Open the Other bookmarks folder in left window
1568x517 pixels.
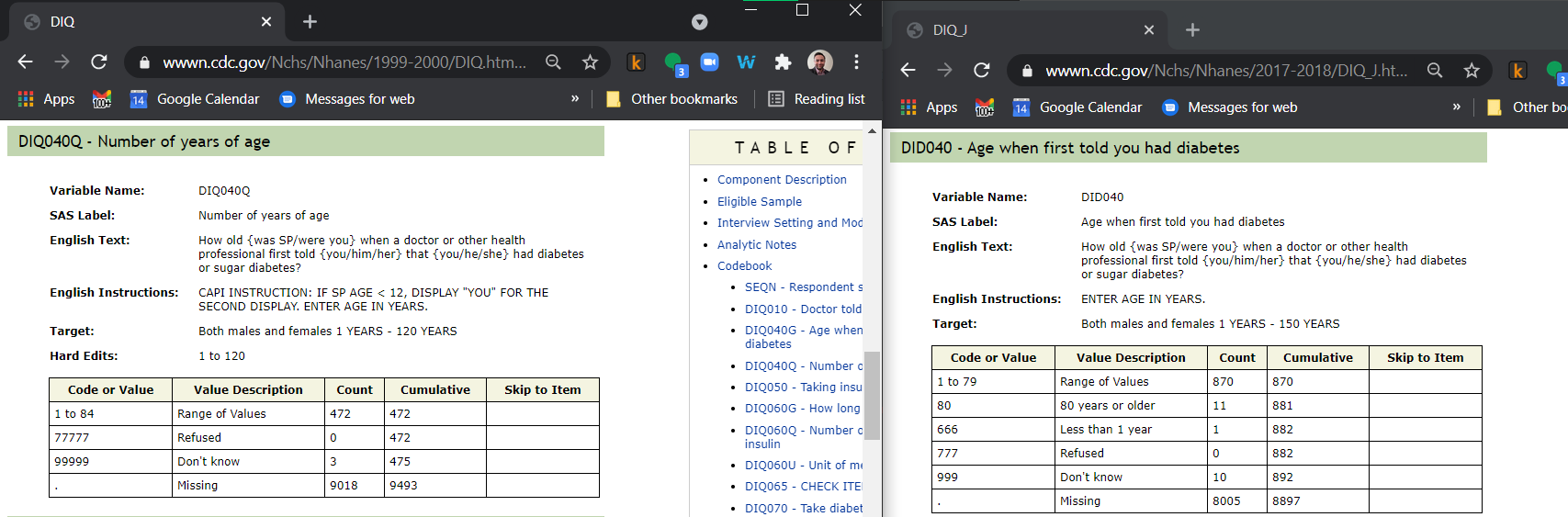(x=672, y=98)
